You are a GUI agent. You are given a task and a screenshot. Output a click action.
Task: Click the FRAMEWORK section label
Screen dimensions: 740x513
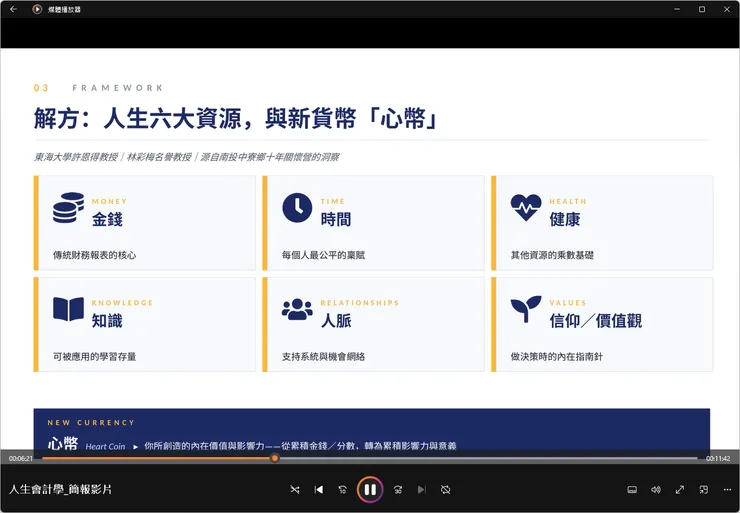[118, 88]
